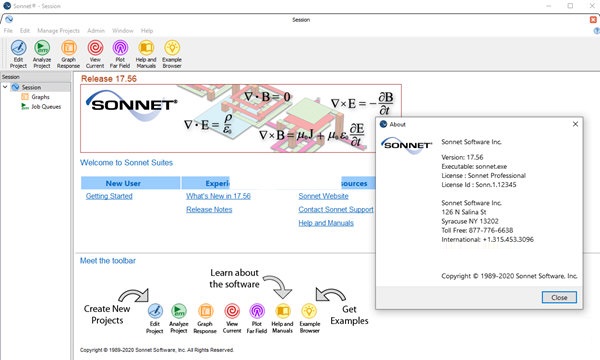Follow the Getting Started link
The width and height of the screenshot is (600, 360).
tap(109, 196)
